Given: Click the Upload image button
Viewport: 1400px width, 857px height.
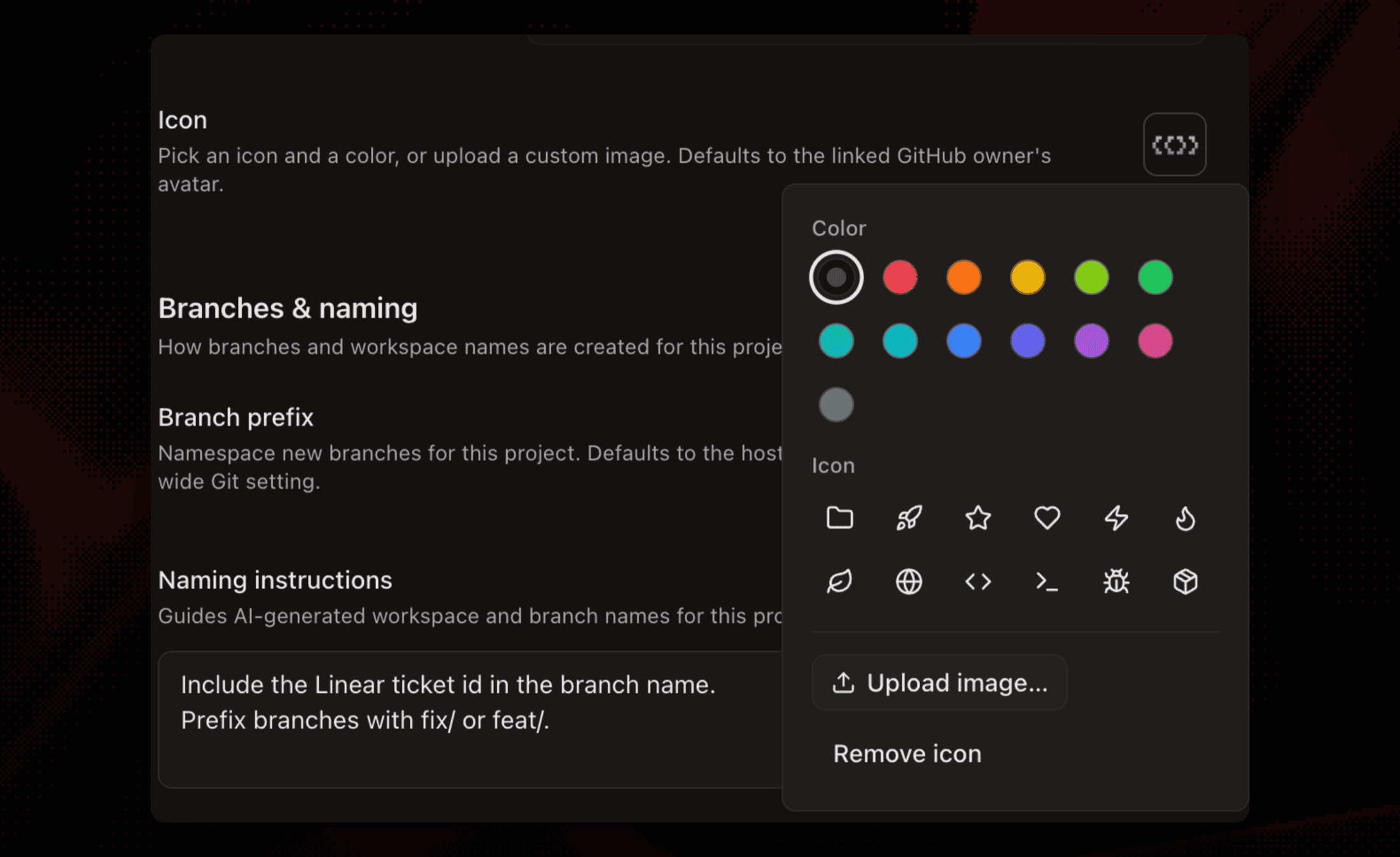Looking at the screenshot, I should [x=939, y=683].
